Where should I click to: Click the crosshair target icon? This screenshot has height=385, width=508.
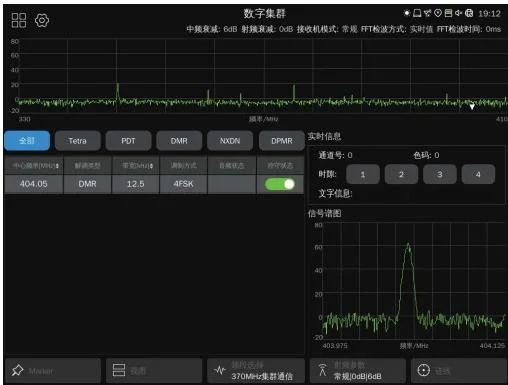424,370
